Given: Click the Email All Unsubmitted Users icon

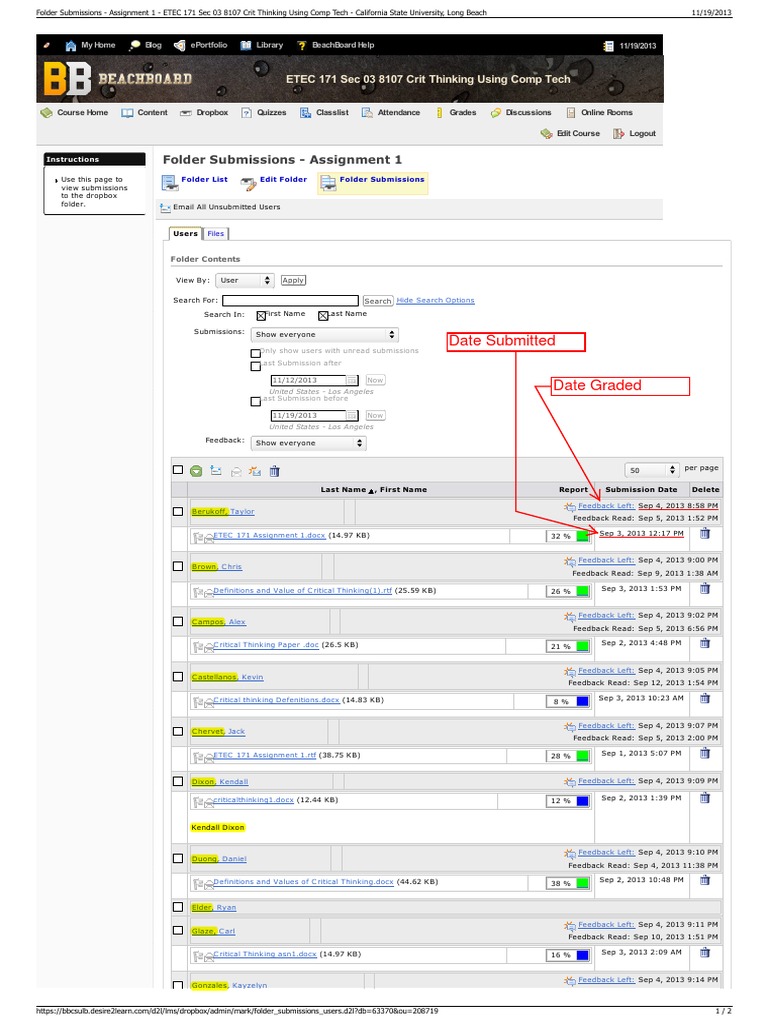Looking at the screenshot, I should point(165,208).
